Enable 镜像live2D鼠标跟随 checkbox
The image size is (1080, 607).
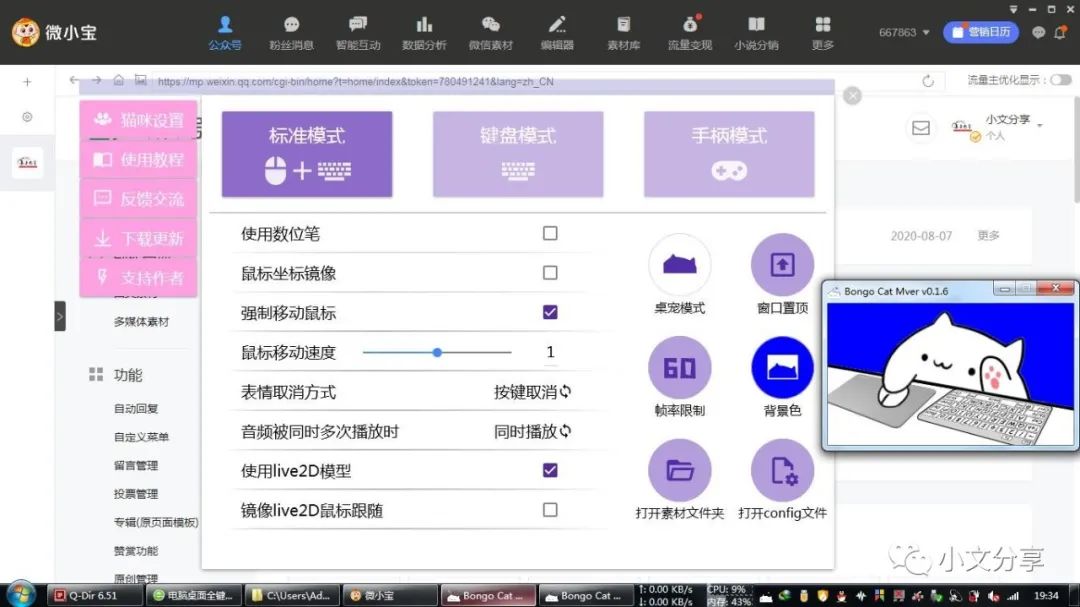550,510
